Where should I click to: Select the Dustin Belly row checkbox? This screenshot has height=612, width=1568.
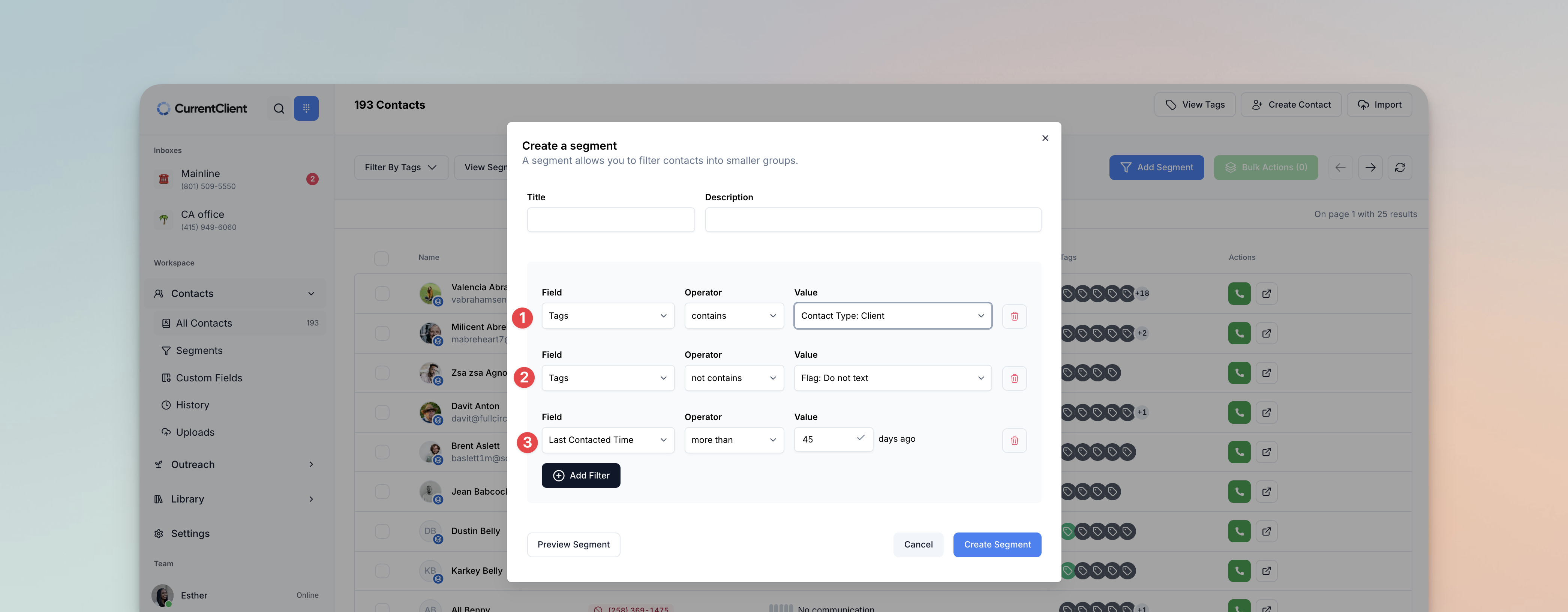[x=382, y=531]
